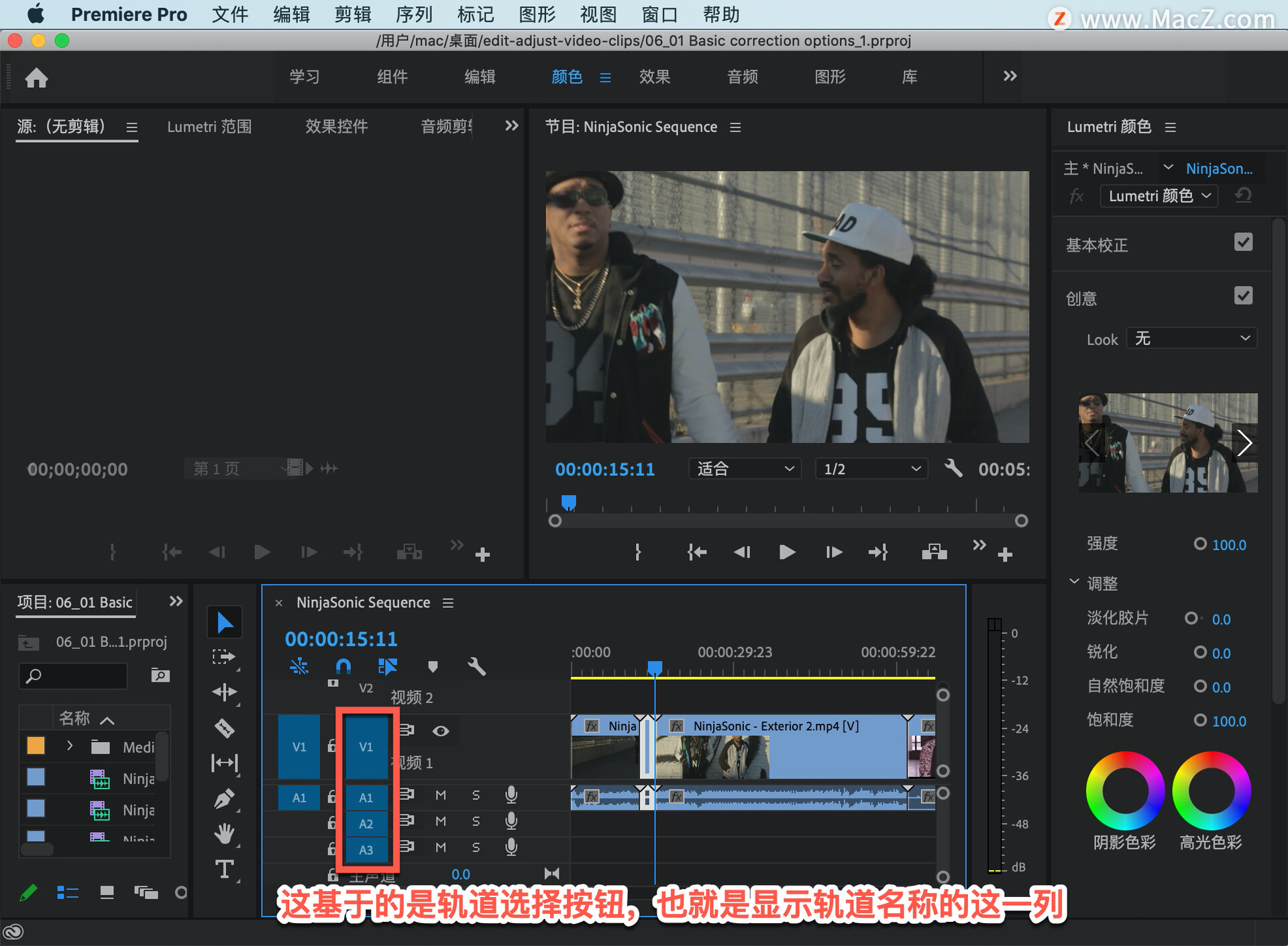Select the Hand tool
This screenshot has height=946, width=1288.
point(224,834)
